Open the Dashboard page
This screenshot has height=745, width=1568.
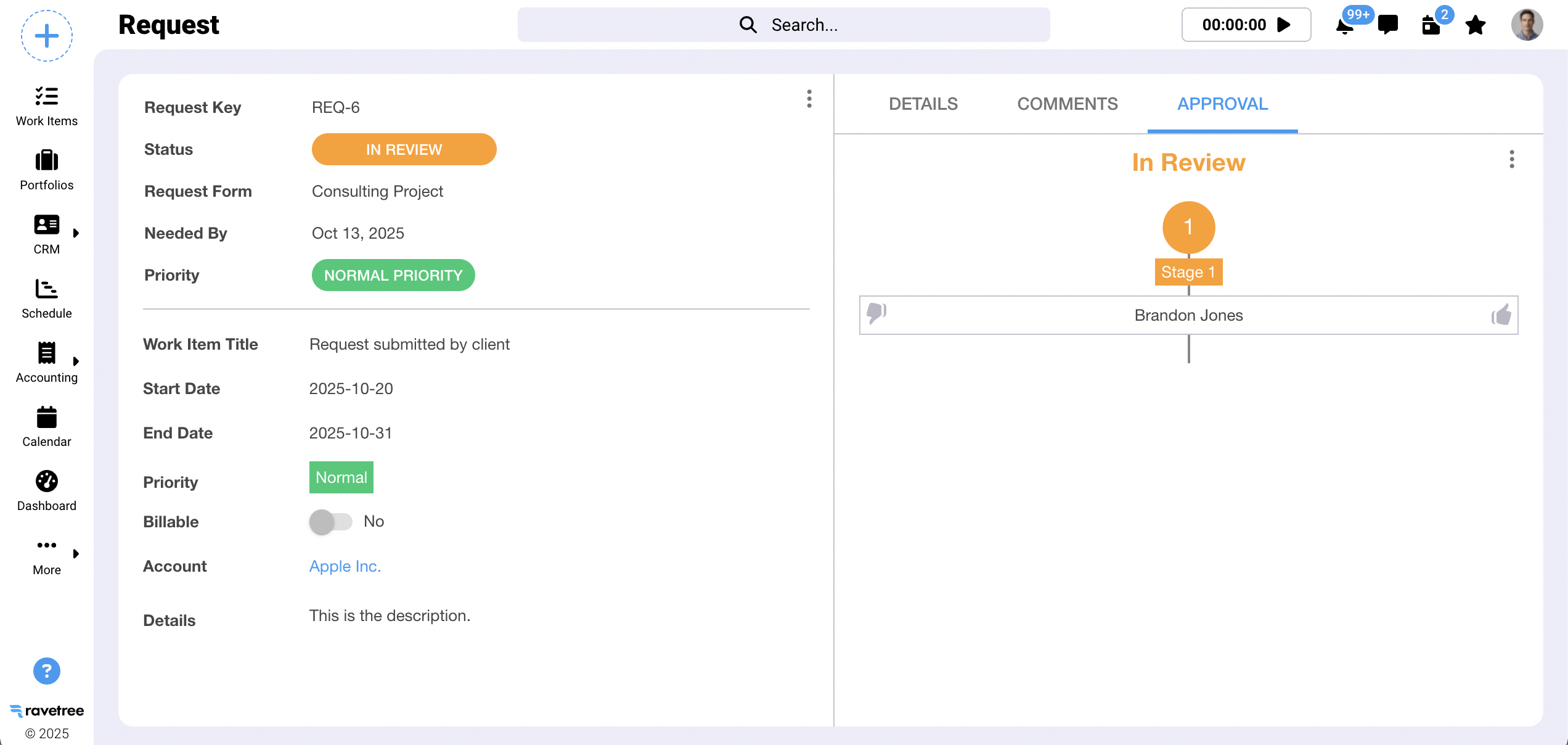(x=47, y=491)
